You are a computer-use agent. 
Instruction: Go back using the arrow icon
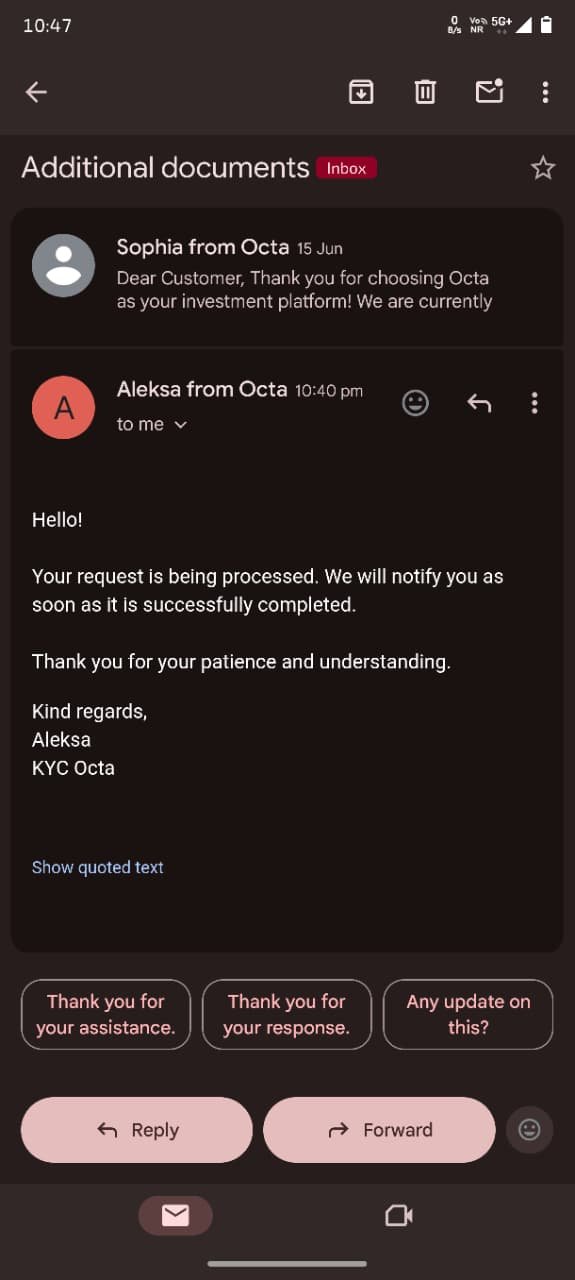coord(36,92)
